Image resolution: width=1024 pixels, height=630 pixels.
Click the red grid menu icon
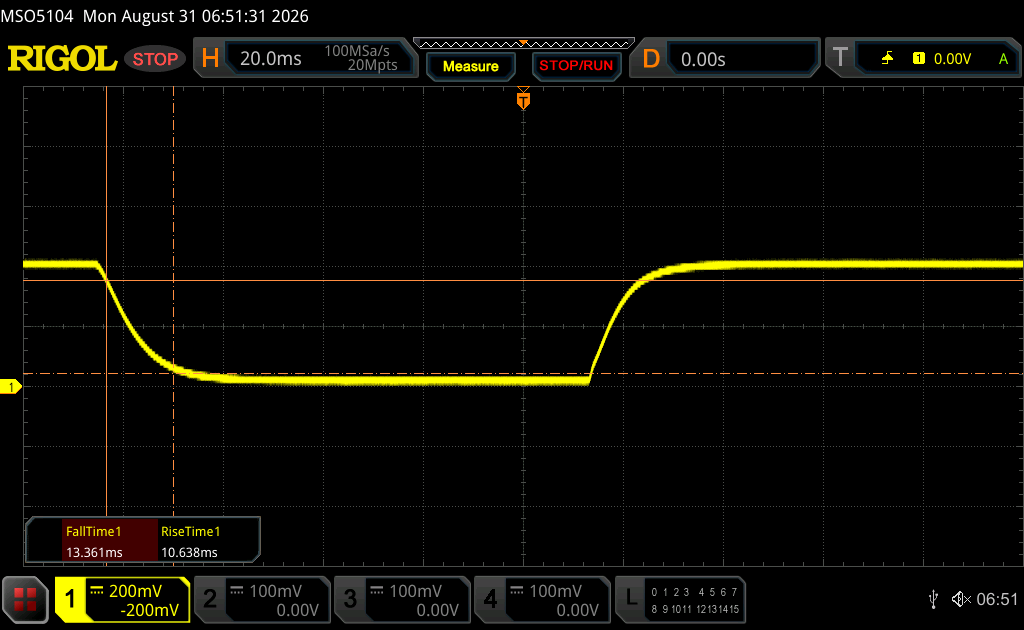(x=25, y=599)
